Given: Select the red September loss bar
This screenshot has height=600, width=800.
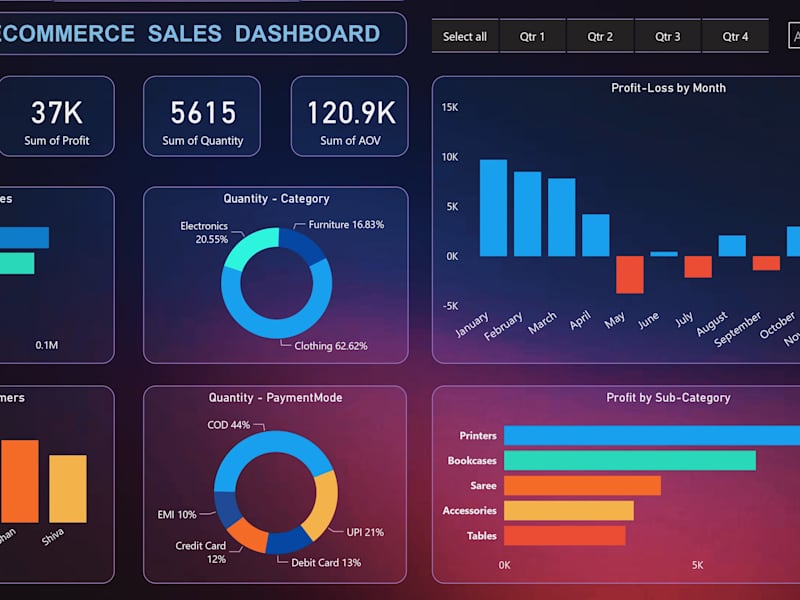Looking at the screenshot, I should click(766, 263).
